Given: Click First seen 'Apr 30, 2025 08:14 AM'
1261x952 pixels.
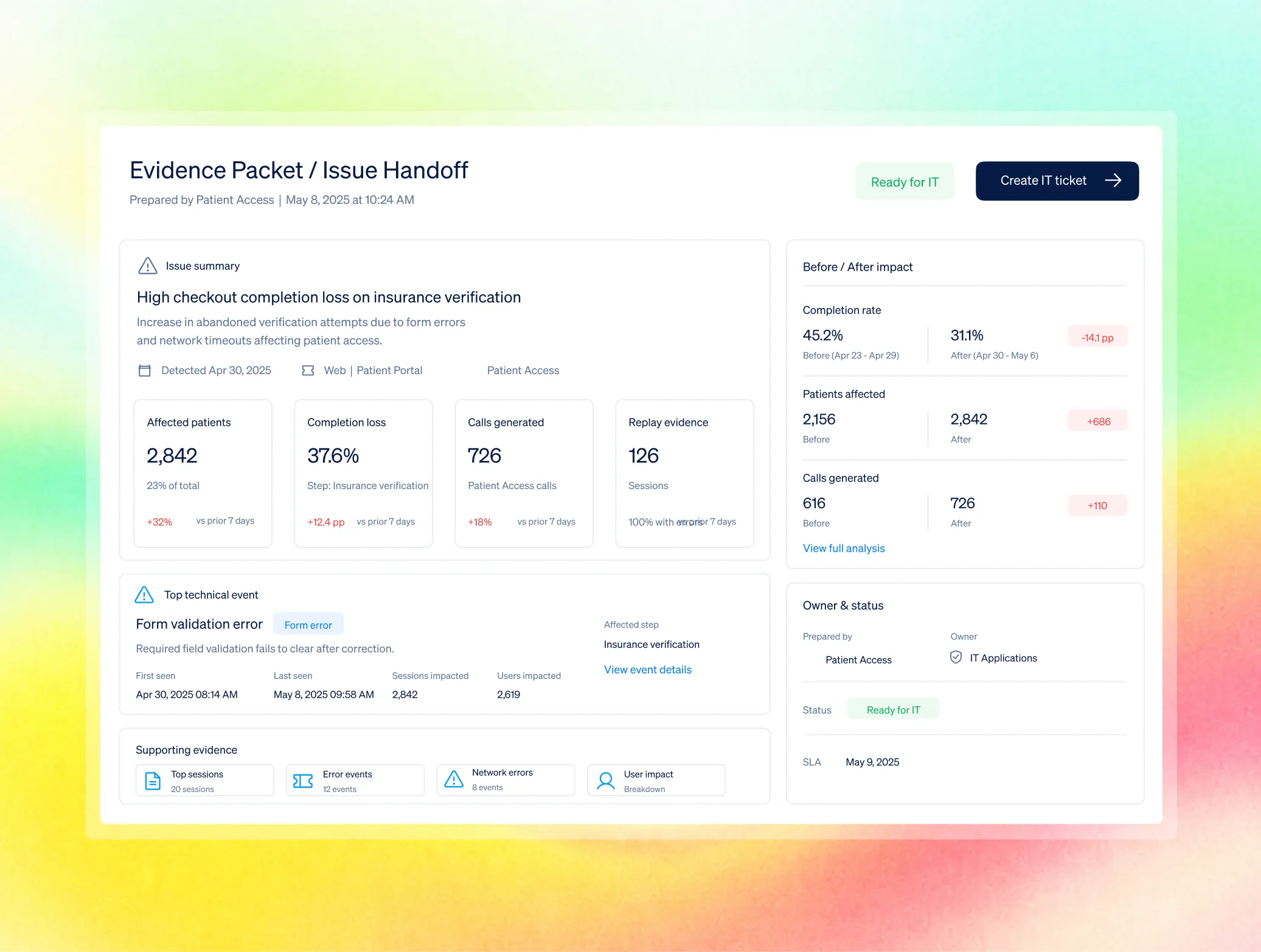Looking at the screenshot, I should (187, 695).
